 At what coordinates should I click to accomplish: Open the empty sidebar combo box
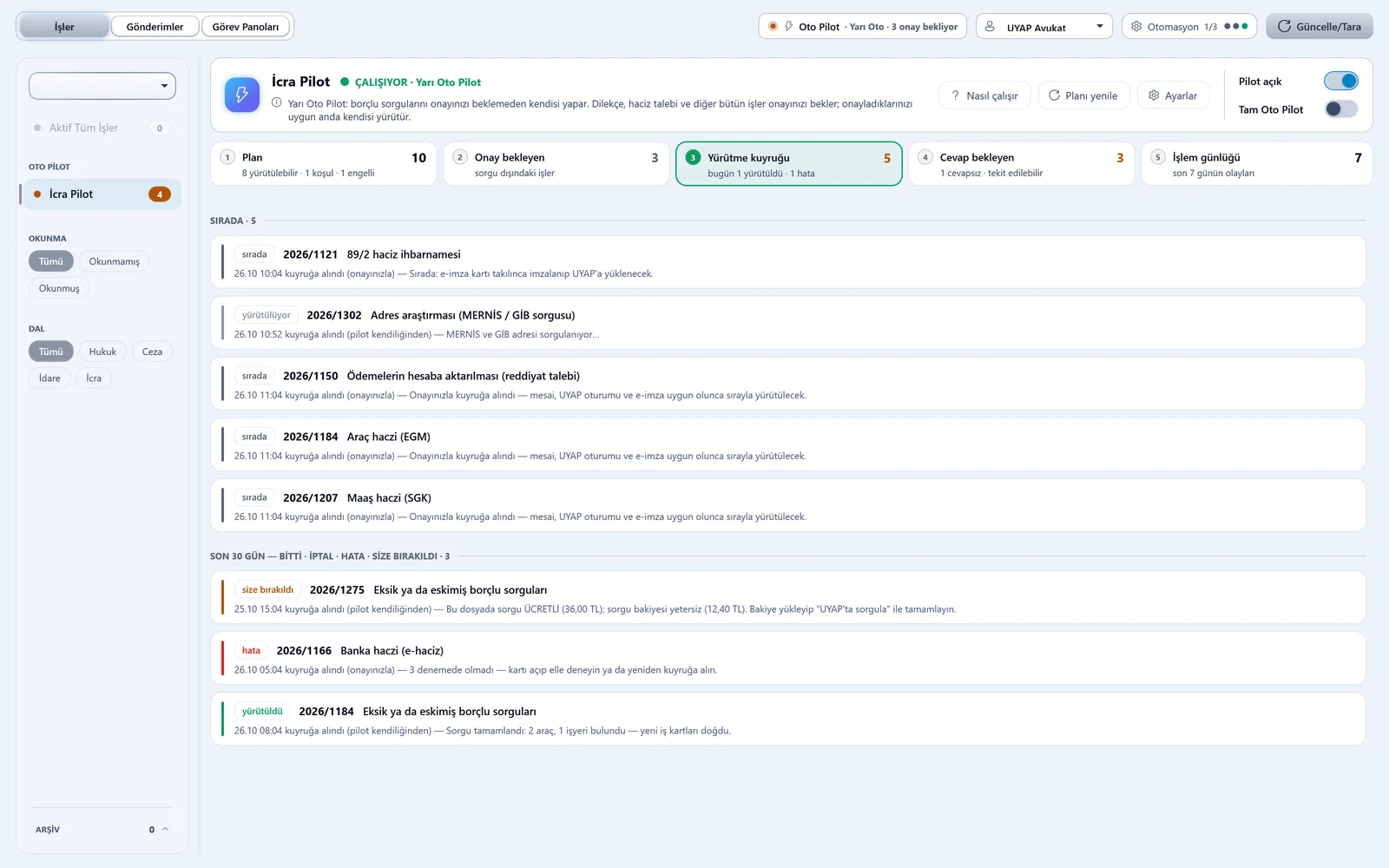(102, 86)
